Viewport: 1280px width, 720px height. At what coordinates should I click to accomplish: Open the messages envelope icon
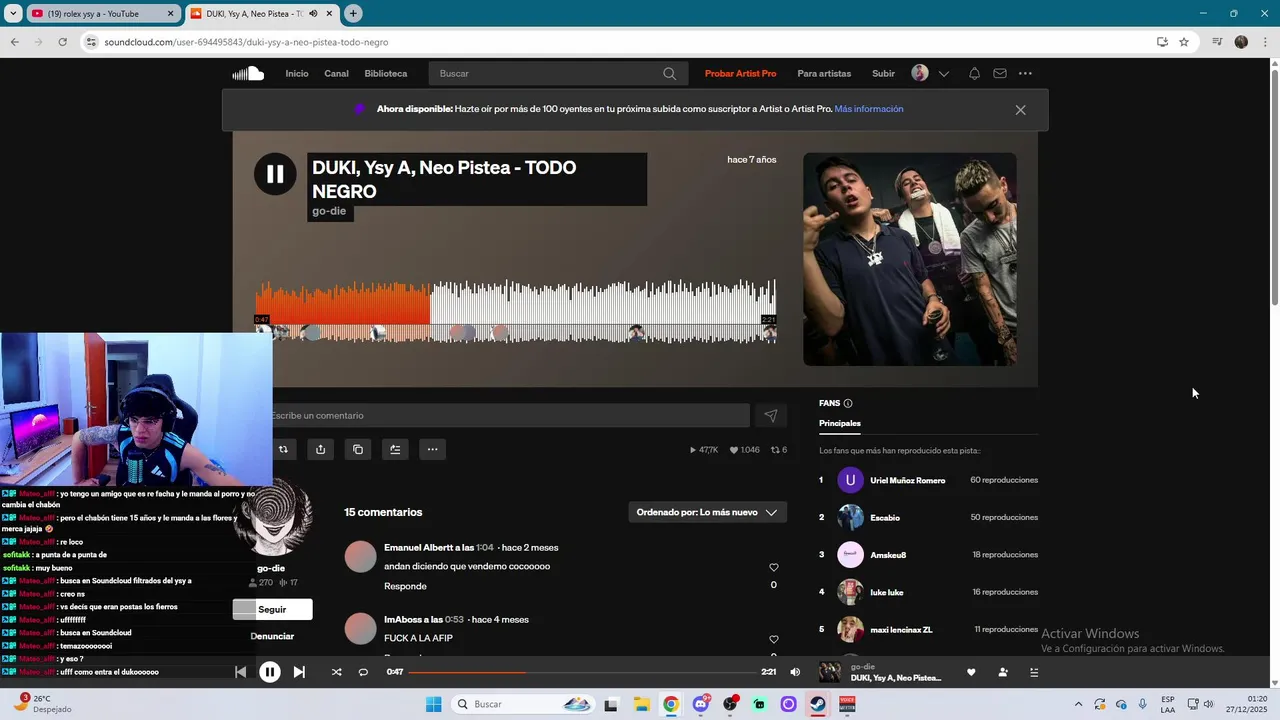point(1000,73)
